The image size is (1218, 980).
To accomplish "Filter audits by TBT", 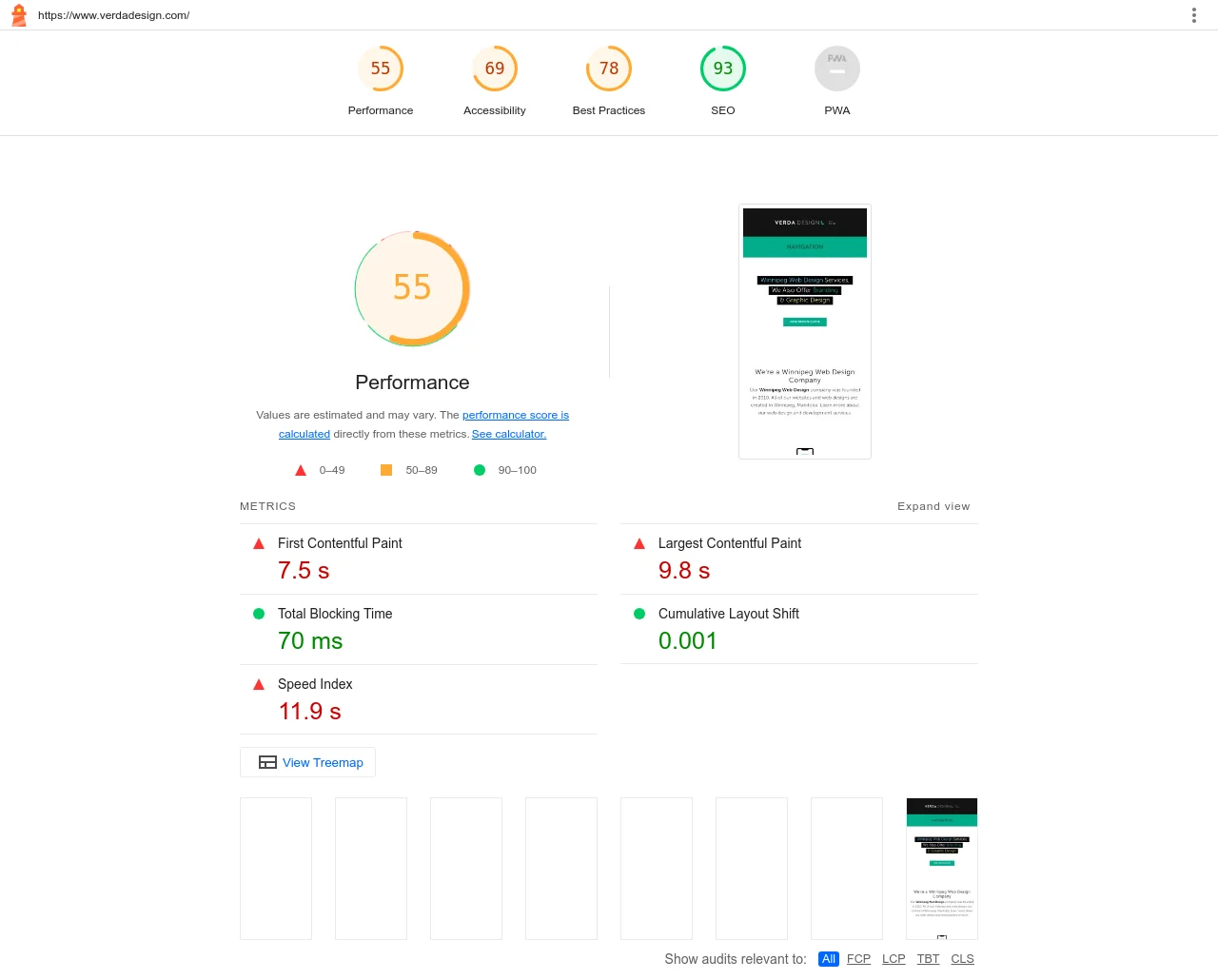I will point(928,959).
